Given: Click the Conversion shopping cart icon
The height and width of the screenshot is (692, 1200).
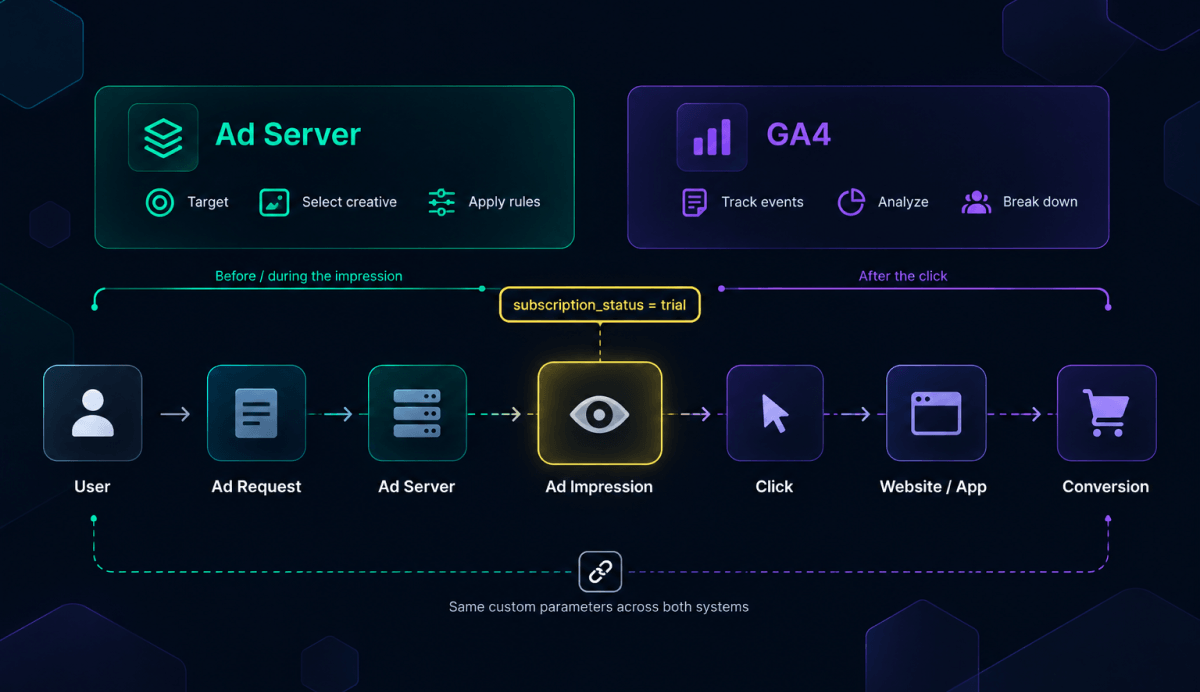Looking at the screenshot, I should click(1107, 413).
